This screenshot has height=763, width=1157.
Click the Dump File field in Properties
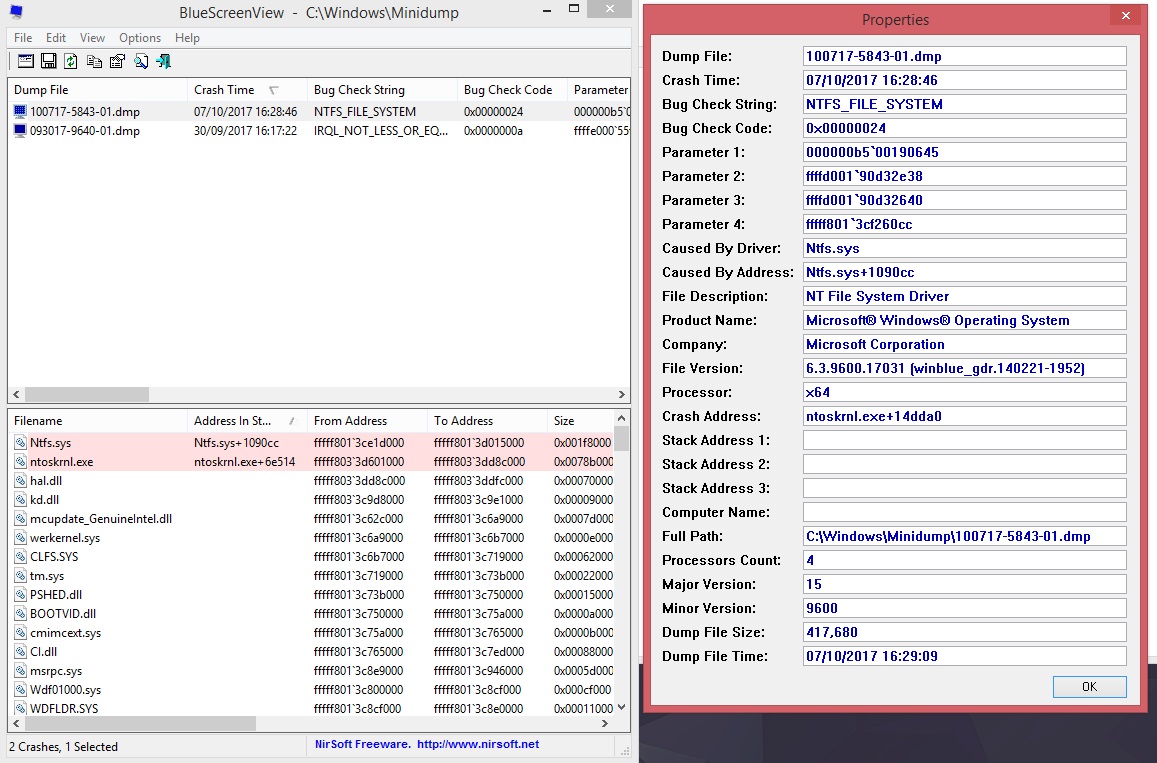pos(964,56)
